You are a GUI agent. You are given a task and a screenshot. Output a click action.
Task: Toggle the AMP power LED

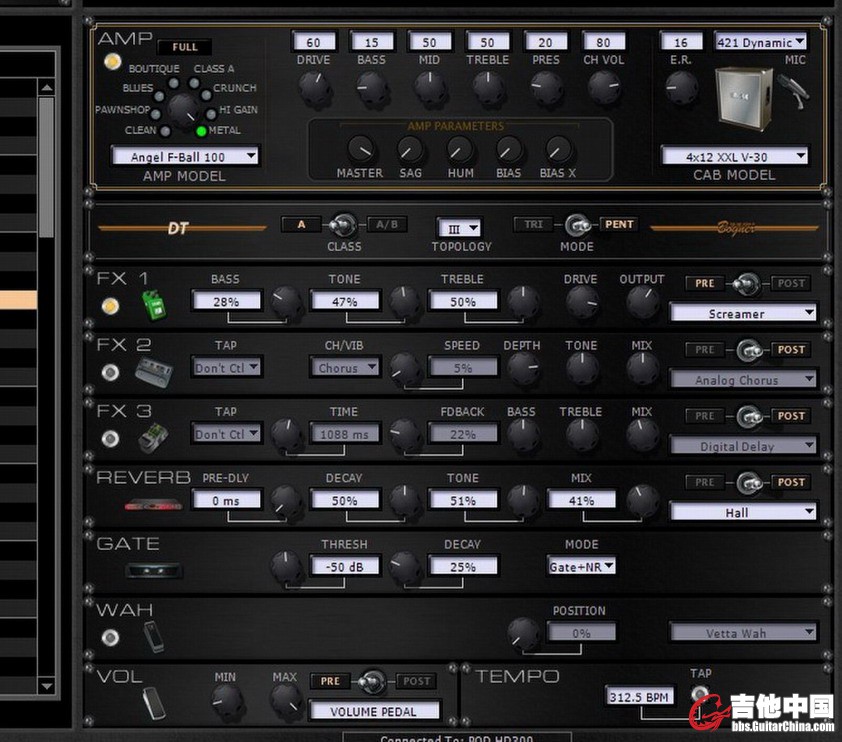click(x=112, y=62)
